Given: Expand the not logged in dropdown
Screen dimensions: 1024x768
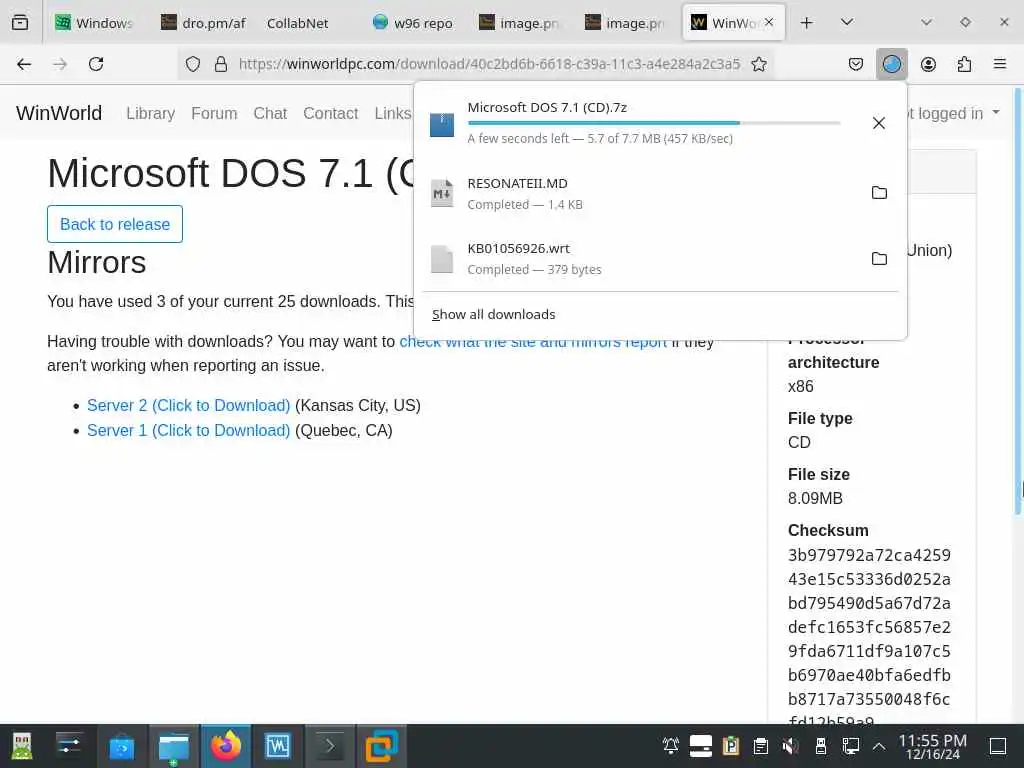Looking at the screenshot, I should (953, 113).
